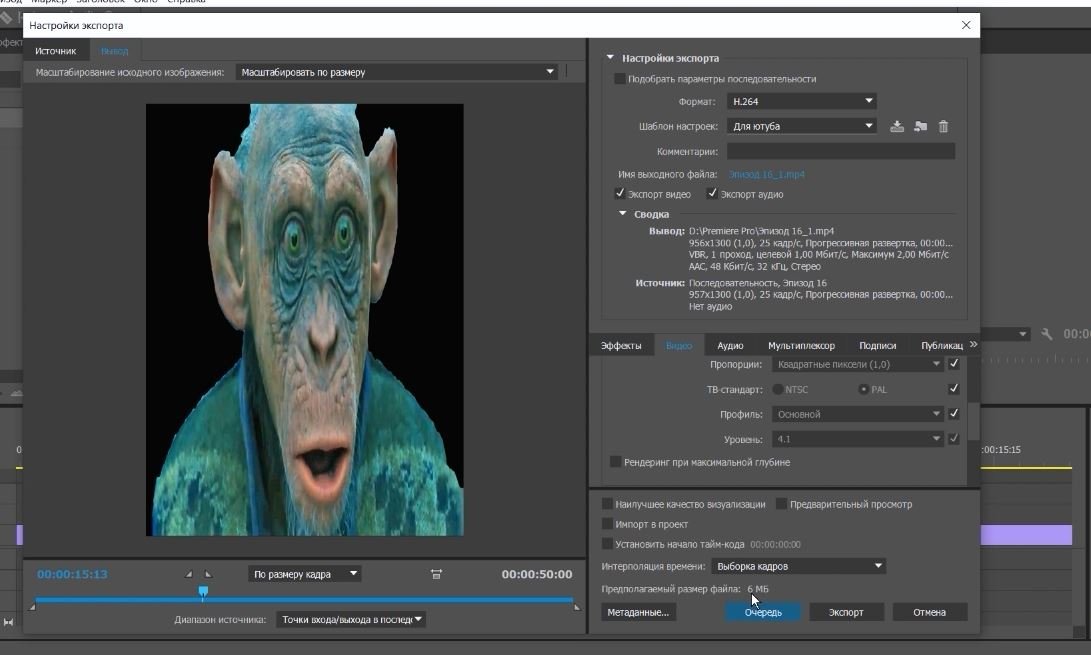Viewport: 1091px width, 655px height.
Task: Click the Import Preset folder icon
Action: tap(920, 127)
